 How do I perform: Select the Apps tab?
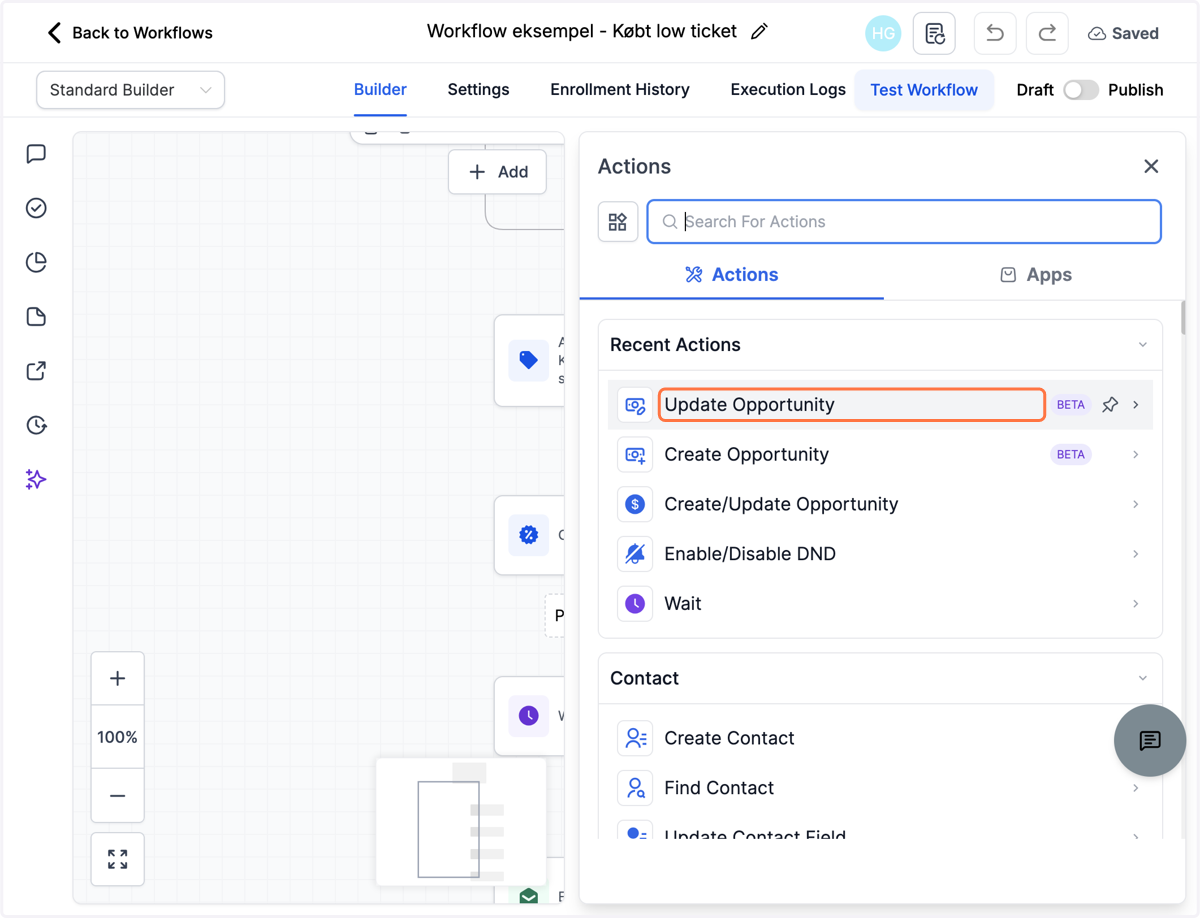(1035, 275)
